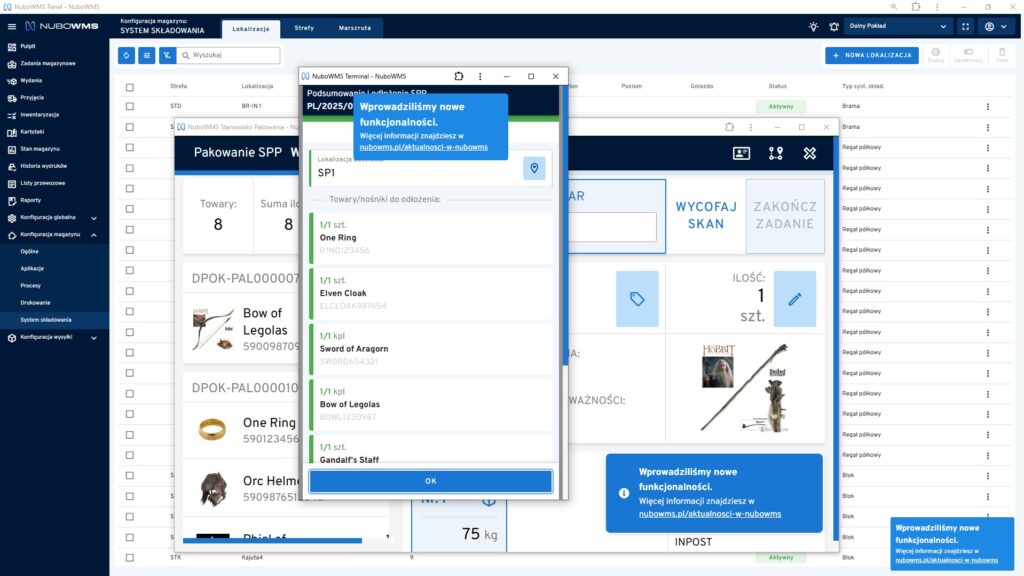Open the ID card icon in packing header
1024x576 pixels.
pos(741,153)
